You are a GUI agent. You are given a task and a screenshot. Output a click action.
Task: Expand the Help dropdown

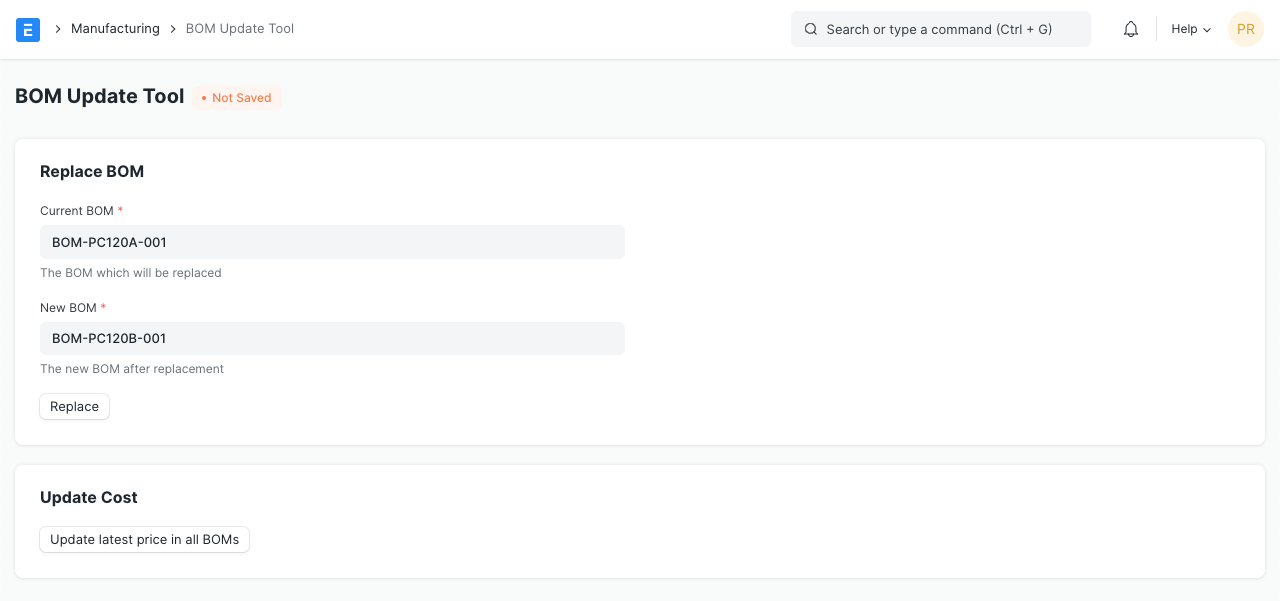pos(1190,29)
